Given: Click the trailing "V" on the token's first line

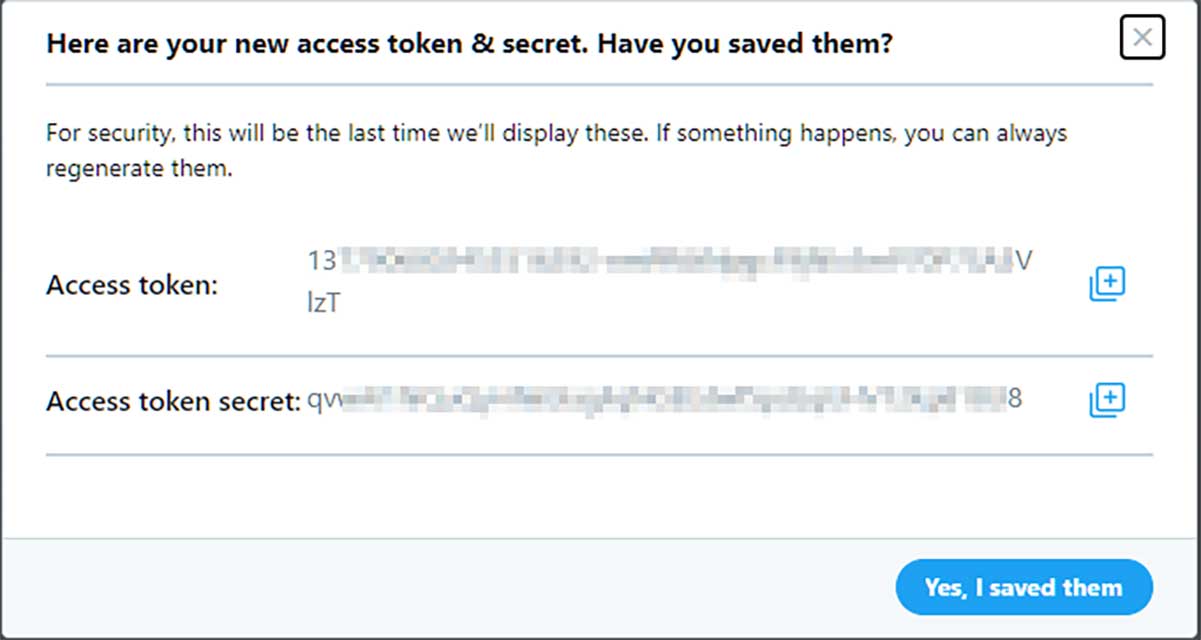Looking at the screenshot, I should click(x=1022, y=262).
